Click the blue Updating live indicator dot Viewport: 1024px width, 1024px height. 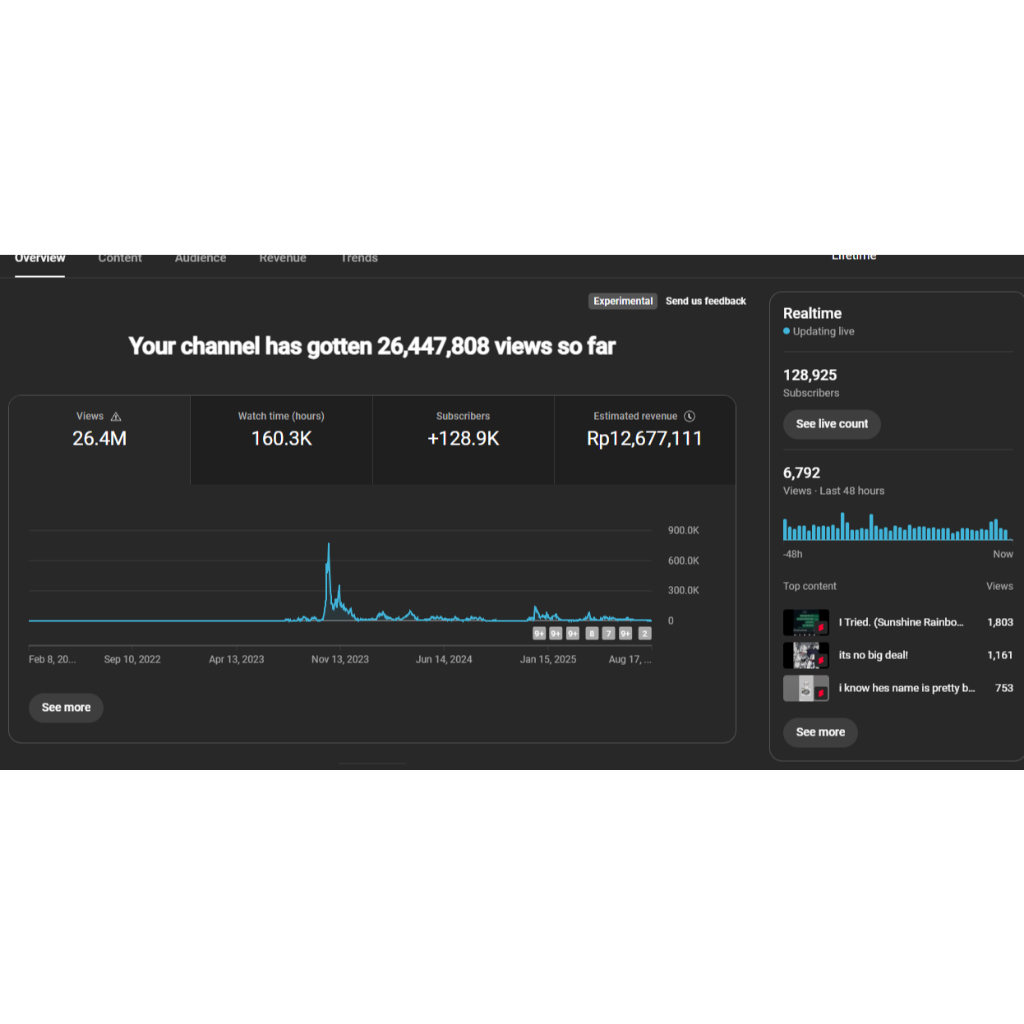(786, 331)
